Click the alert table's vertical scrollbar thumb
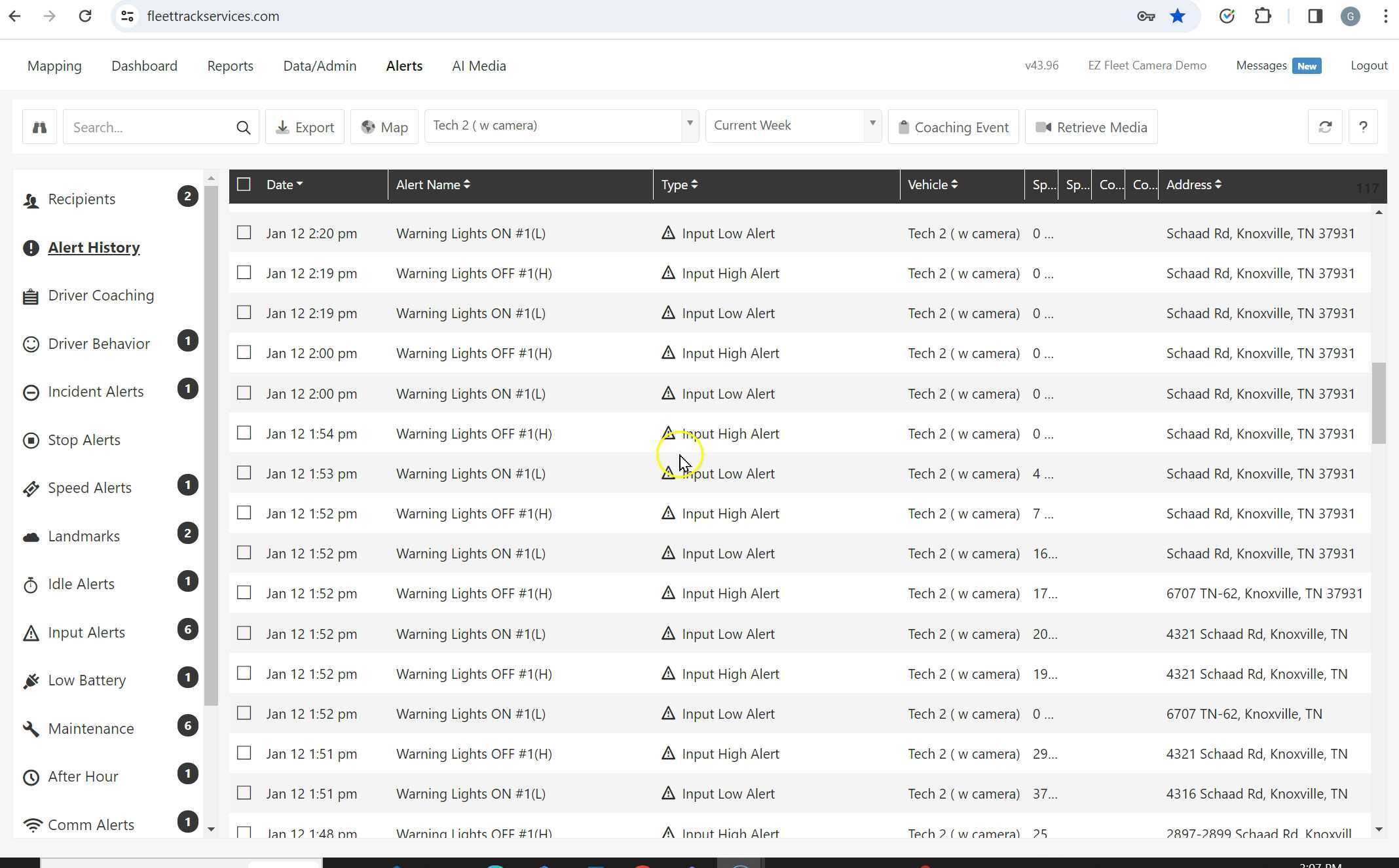The image size is (1399, 868). point(1379,403)
